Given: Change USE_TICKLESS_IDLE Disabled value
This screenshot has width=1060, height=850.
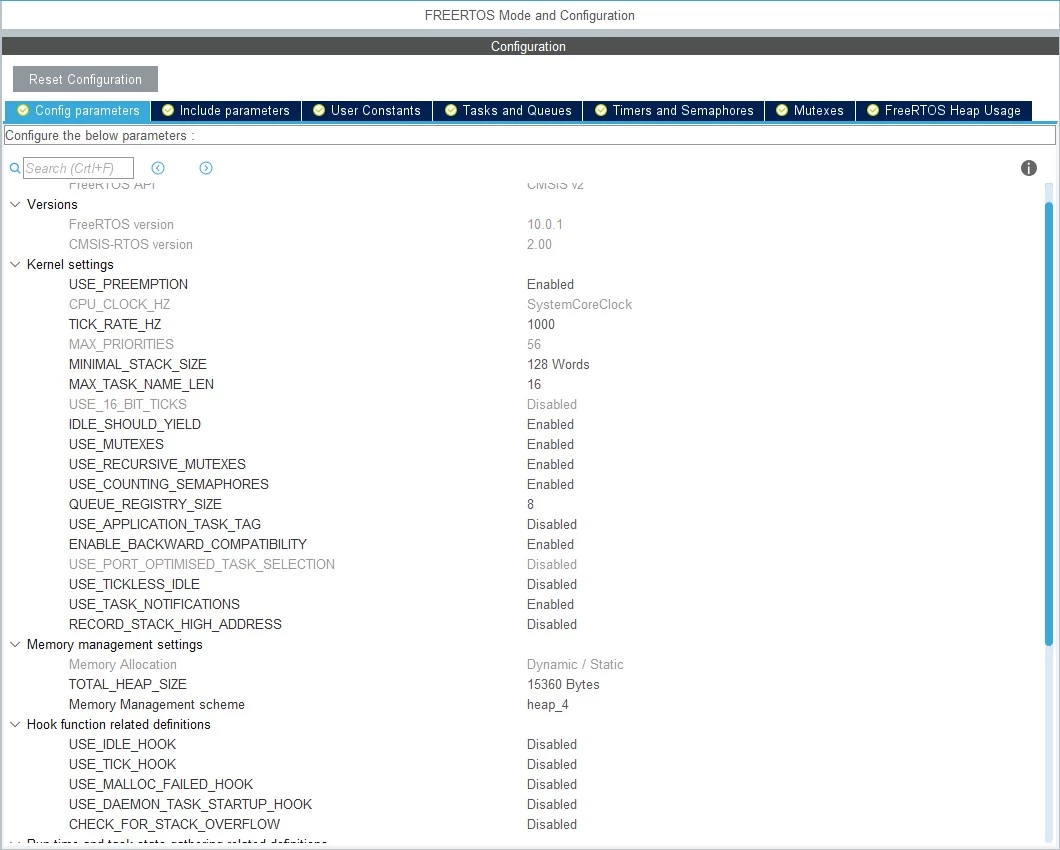Looking at the screenshot, I should click(552, 584).
